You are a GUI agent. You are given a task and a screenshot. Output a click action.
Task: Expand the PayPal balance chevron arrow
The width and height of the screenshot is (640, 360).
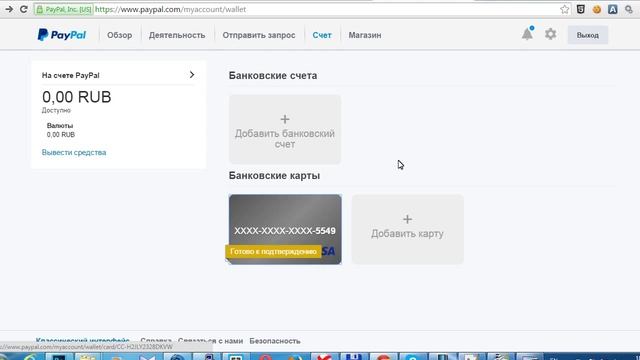coord(192,75)
